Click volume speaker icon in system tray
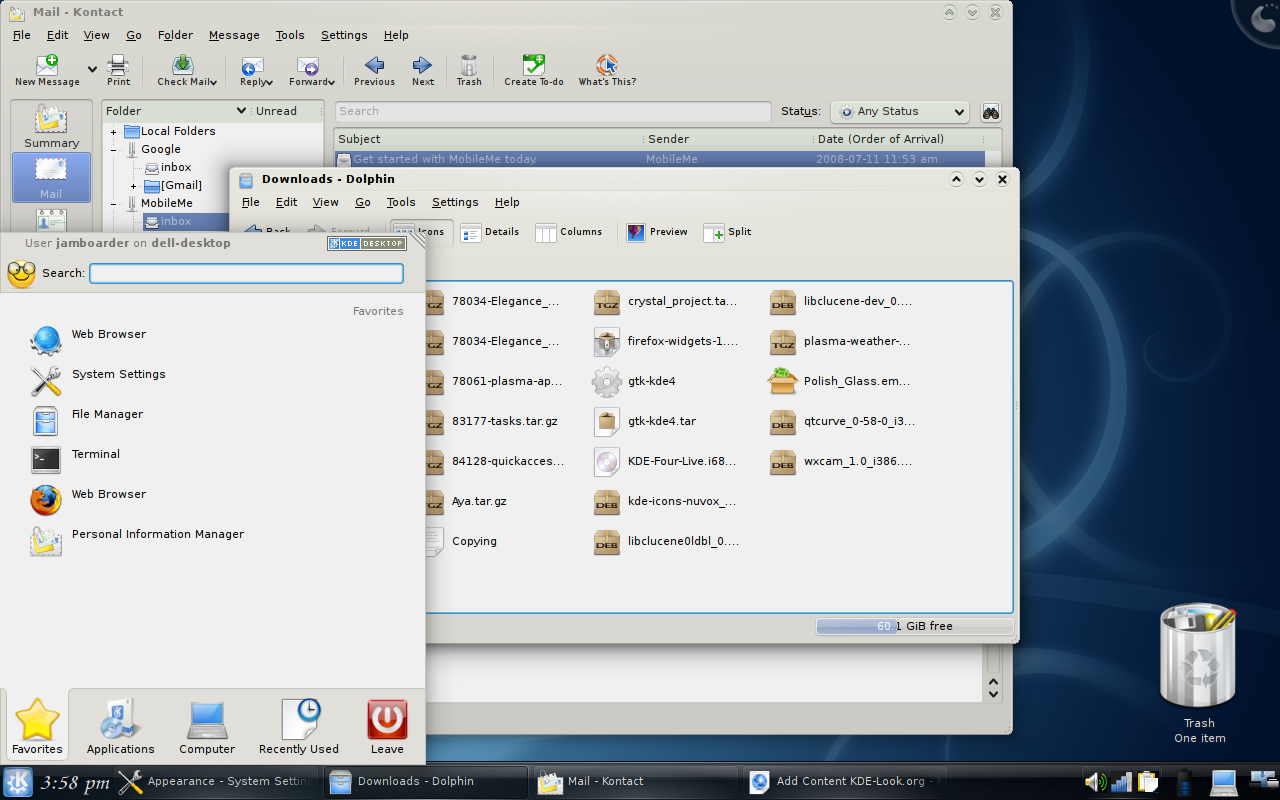The height and width of the screenshot is (800, 1280). pyautogui.click(x=1096, y=782)
